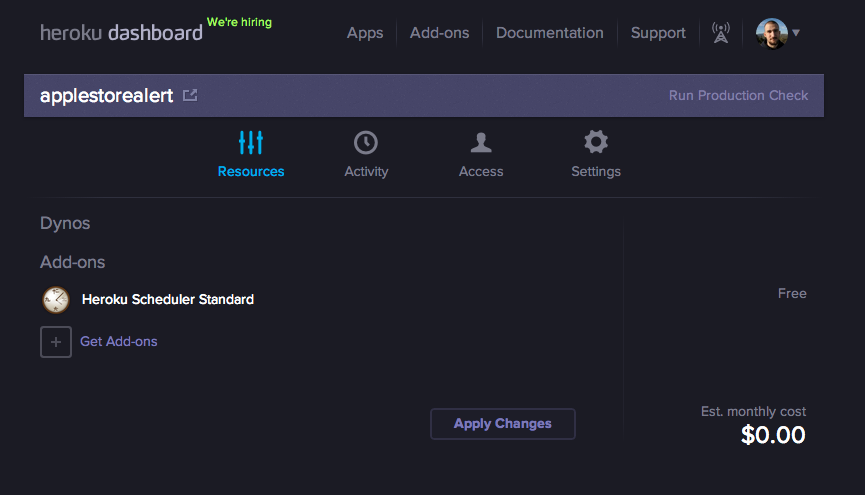Image resolution: width=865 pixels, height=495 pixels.
Task: Click the plus box for add-ons
Action: pos(56,342)
